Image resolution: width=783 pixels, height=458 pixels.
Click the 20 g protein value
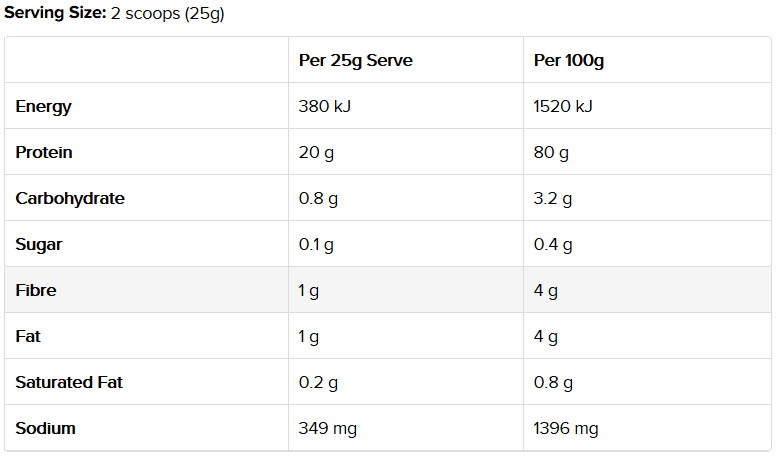click(316, 153)
